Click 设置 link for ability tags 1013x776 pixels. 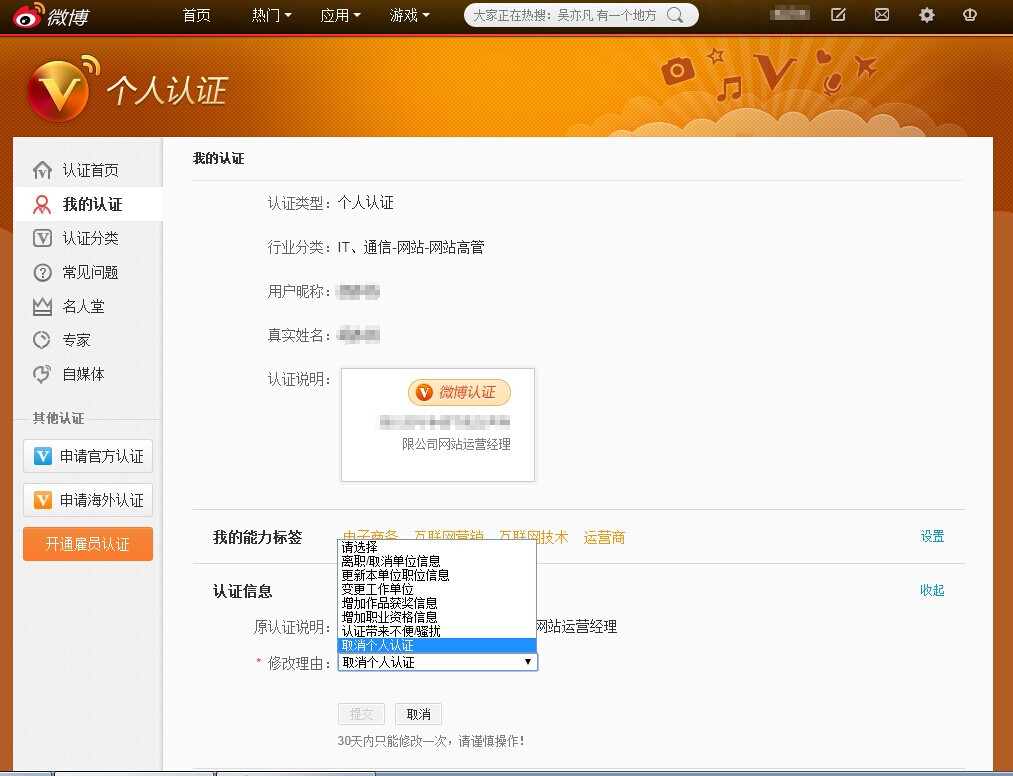coord(932,536)
